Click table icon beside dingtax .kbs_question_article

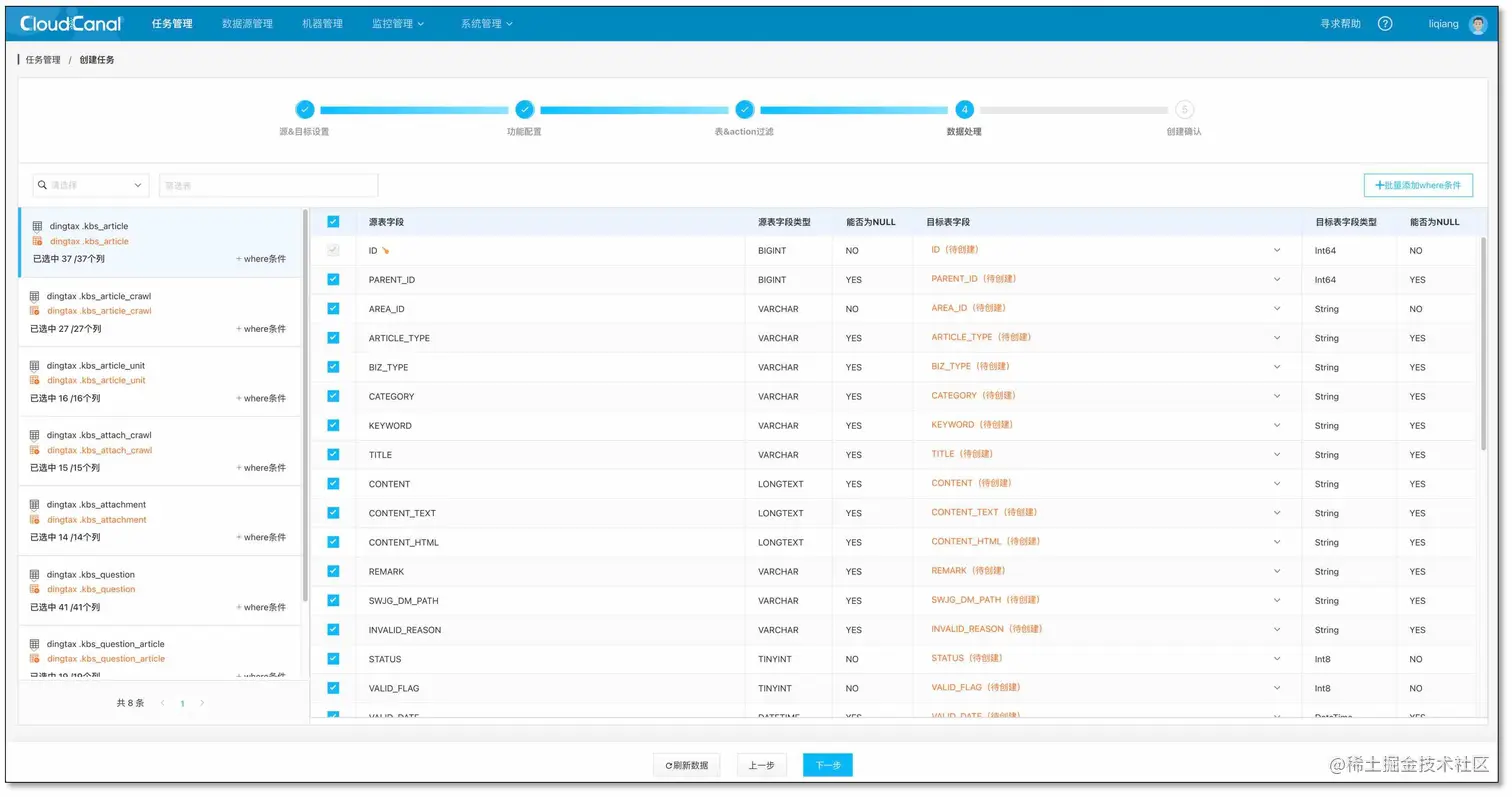(35, 644)
